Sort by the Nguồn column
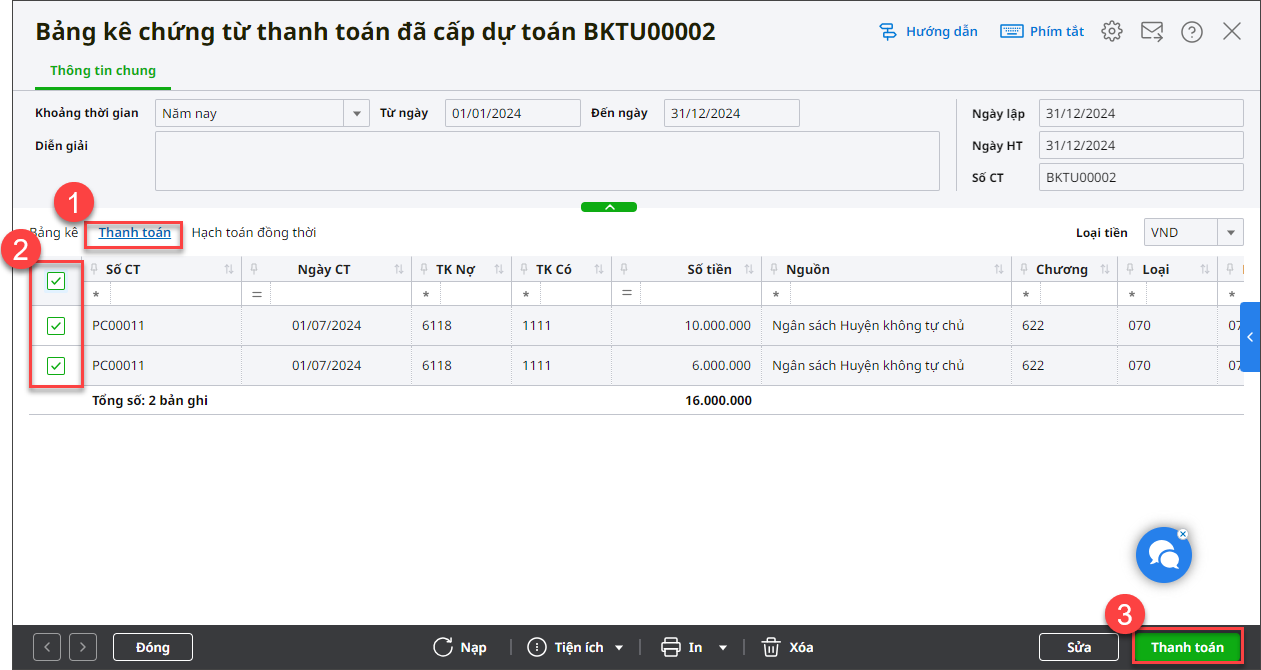Image resolution: width=1261 pixels, height=670 pixels. click(x=999, y=270)
